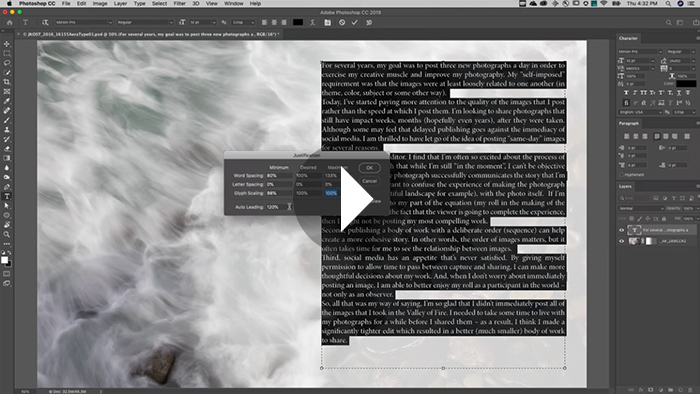Click the Home icon in options bar
This screenshot has height=394, width=700.
click(x=9, y=22)
